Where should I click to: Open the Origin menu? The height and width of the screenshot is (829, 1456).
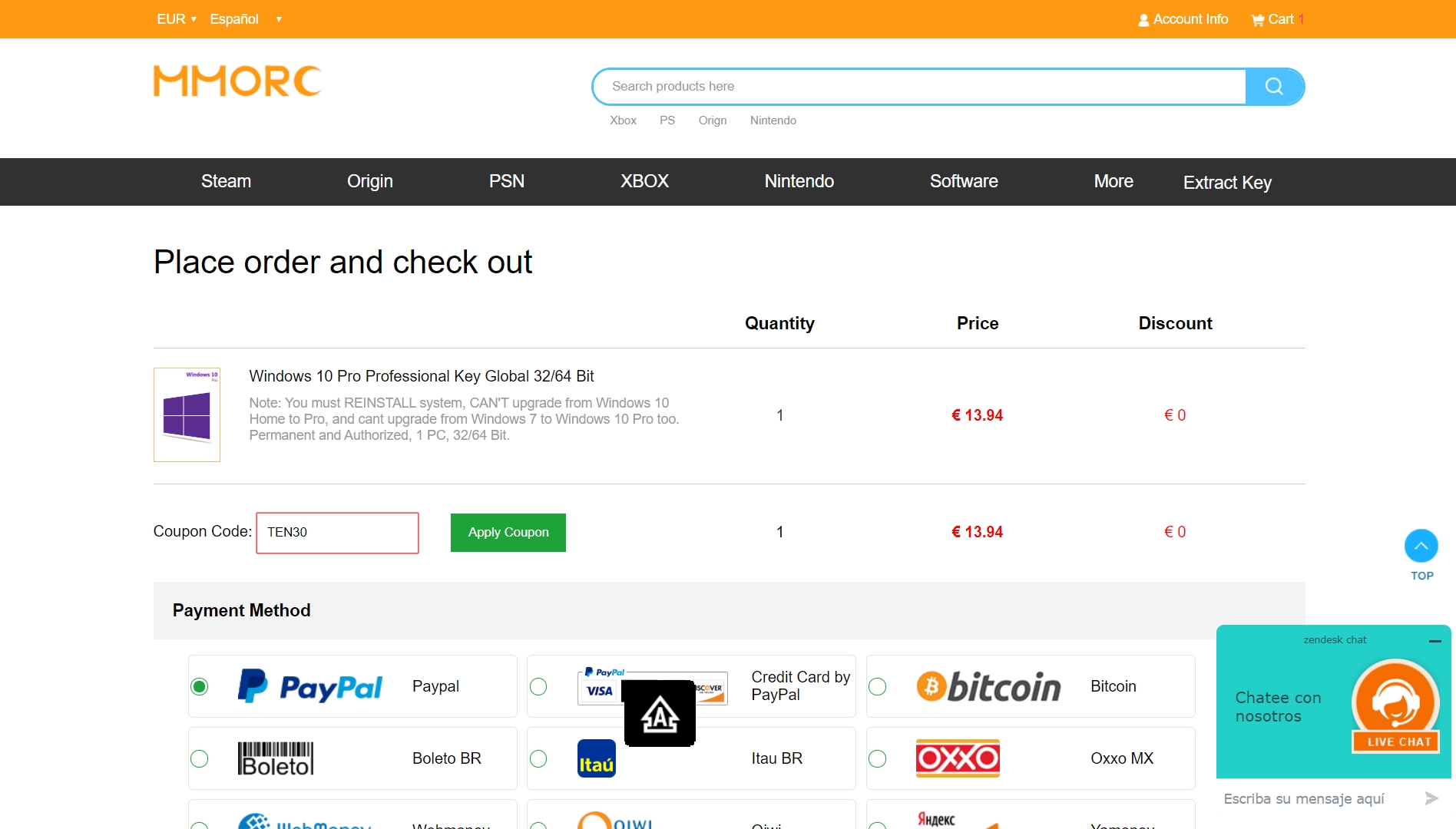click(x=369, y=181)
